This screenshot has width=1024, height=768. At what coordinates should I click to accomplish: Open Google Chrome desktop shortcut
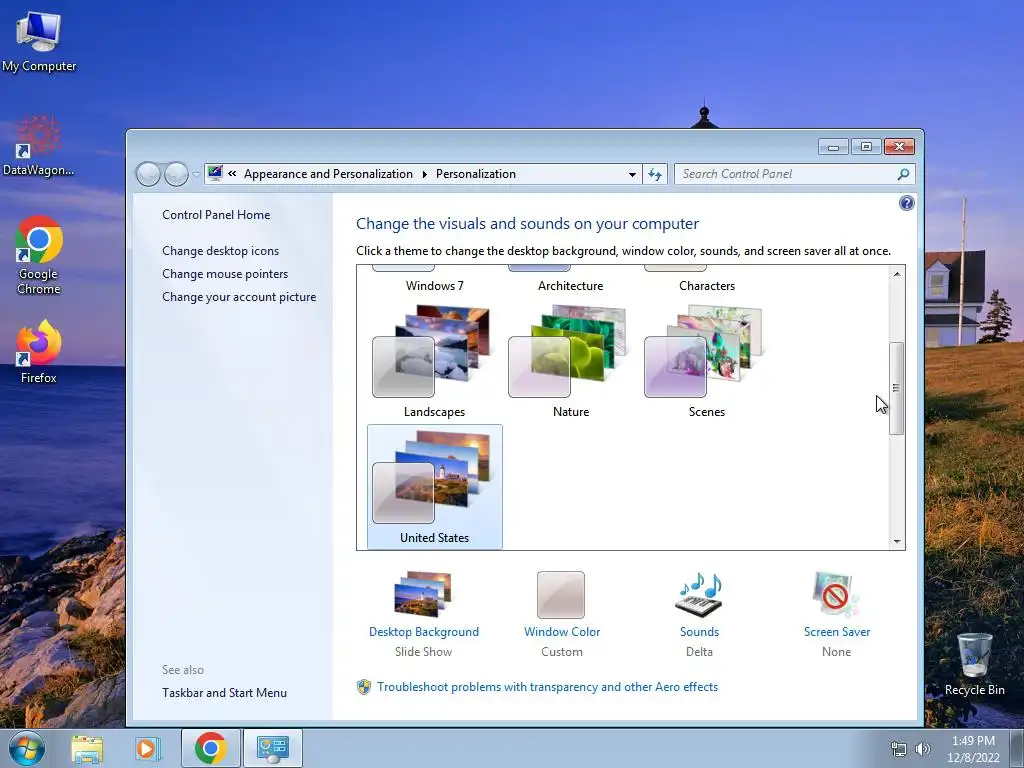(x=39, y=255)
